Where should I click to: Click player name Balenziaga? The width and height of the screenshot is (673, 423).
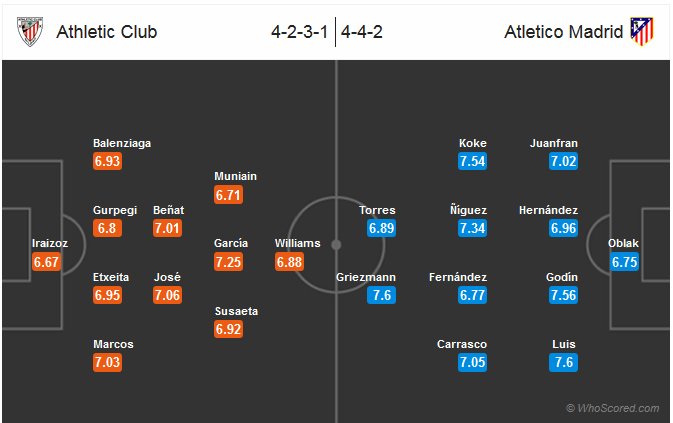click(x=122, y=143)
